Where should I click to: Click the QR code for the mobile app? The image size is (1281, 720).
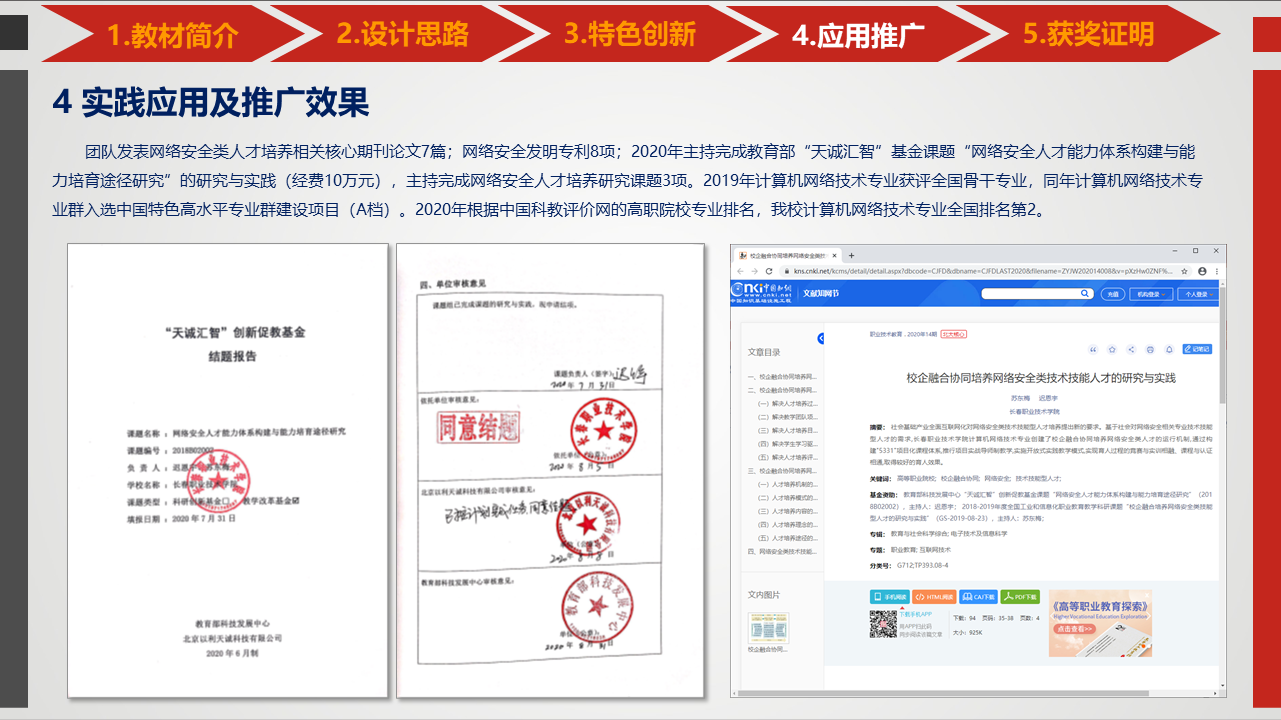tap(883, 624)
